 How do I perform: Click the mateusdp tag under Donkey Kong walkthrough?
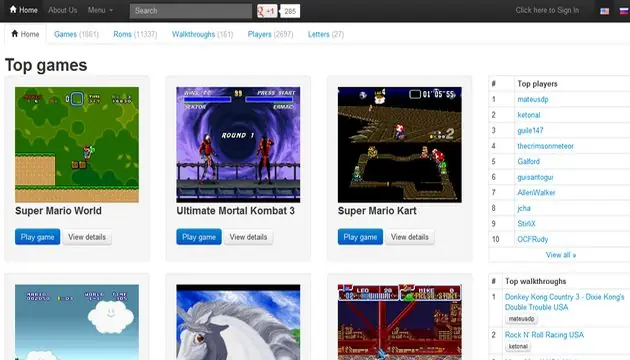pos(522,319)
